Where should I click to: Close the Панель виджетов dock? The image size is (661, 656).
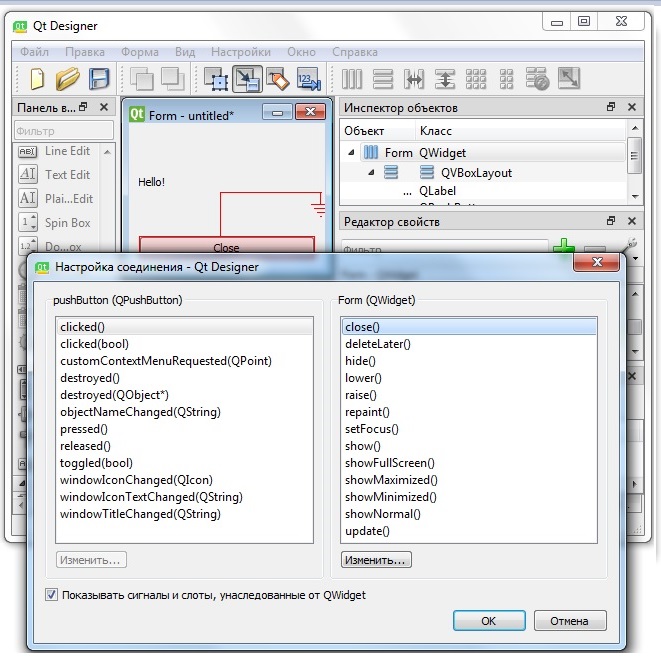click(104, 107)
